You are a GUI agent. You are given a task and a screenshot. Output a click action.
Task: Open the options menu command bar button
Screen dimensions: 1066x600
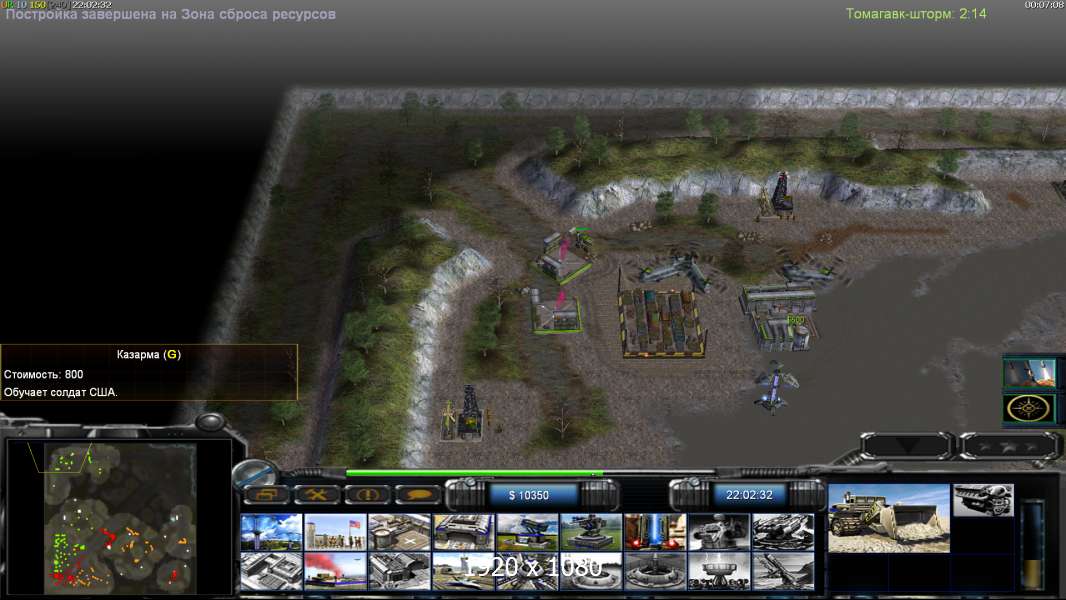point(265,494)
